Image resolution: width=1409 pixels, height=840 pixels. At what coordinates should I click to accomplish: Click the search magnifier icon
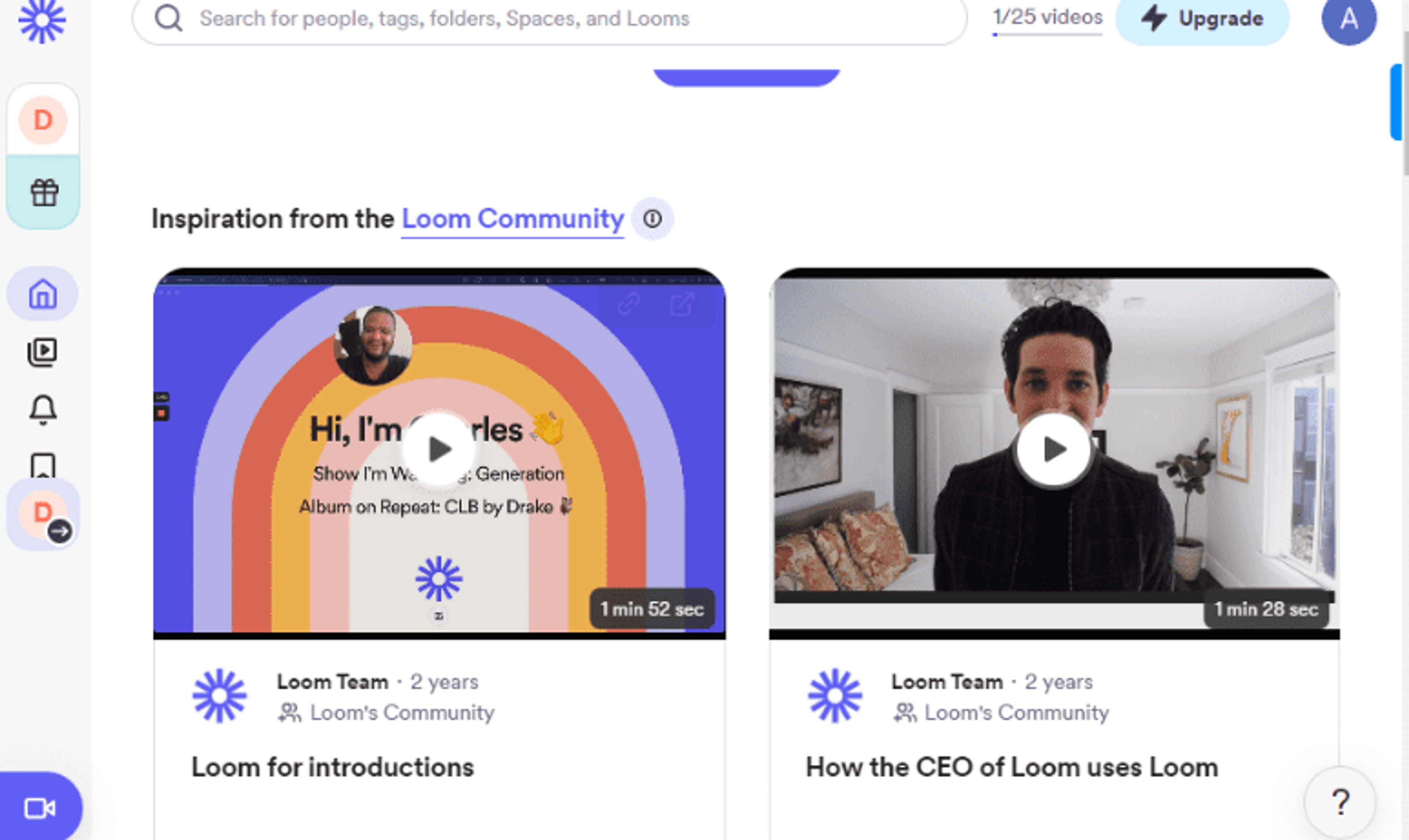pyautogui.click(x=169, y=19)
